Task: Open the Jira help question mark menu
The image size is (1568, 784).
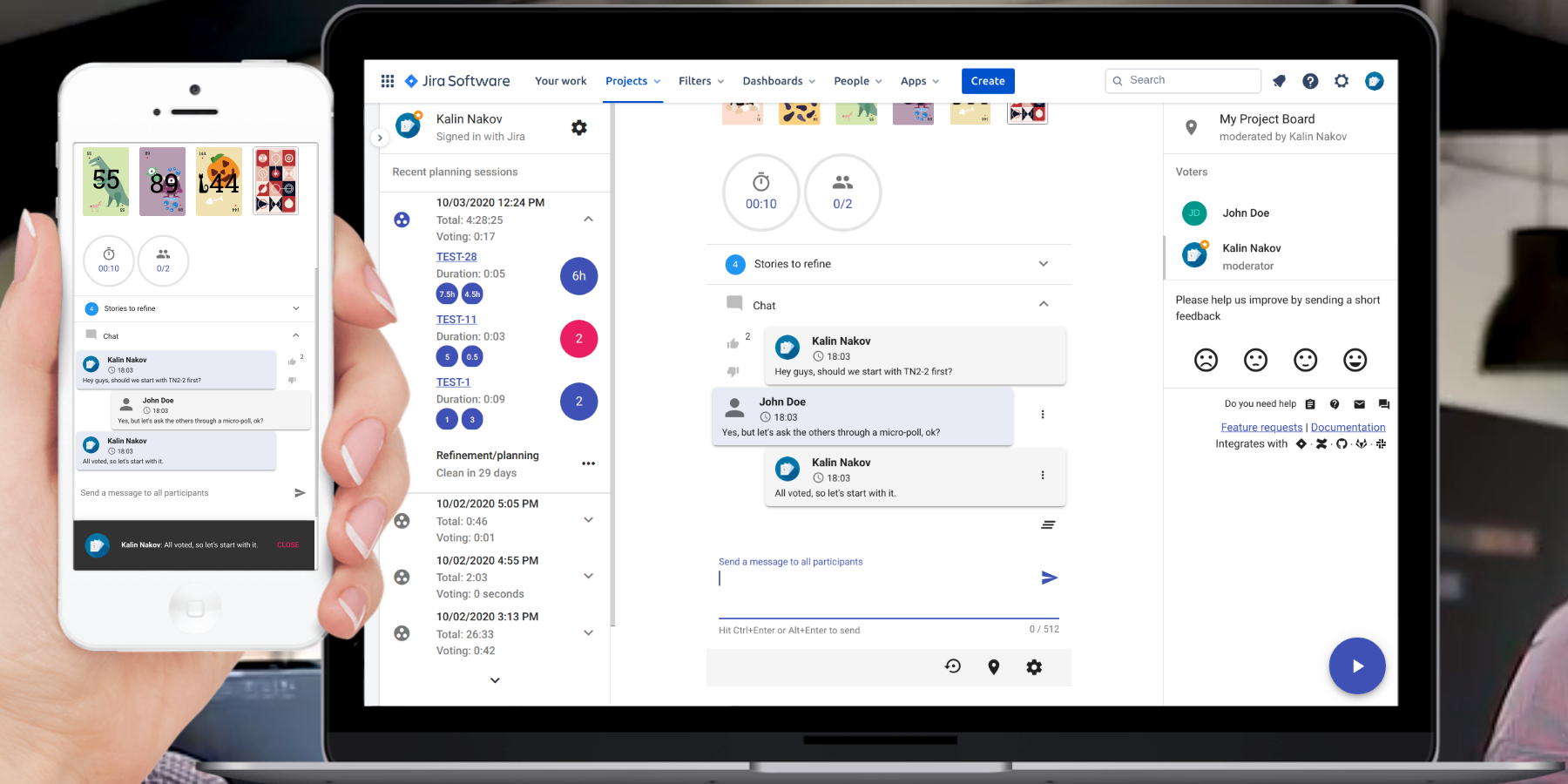Action: (1310, 81)
